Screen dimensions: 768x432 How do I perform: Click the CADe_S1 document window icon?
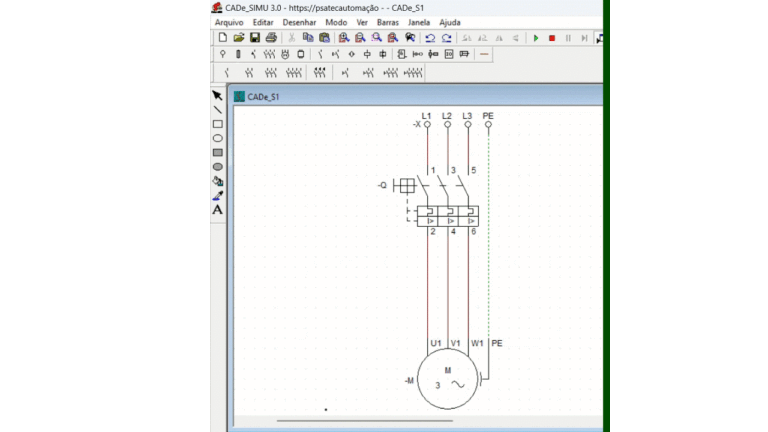coord(239,96)
